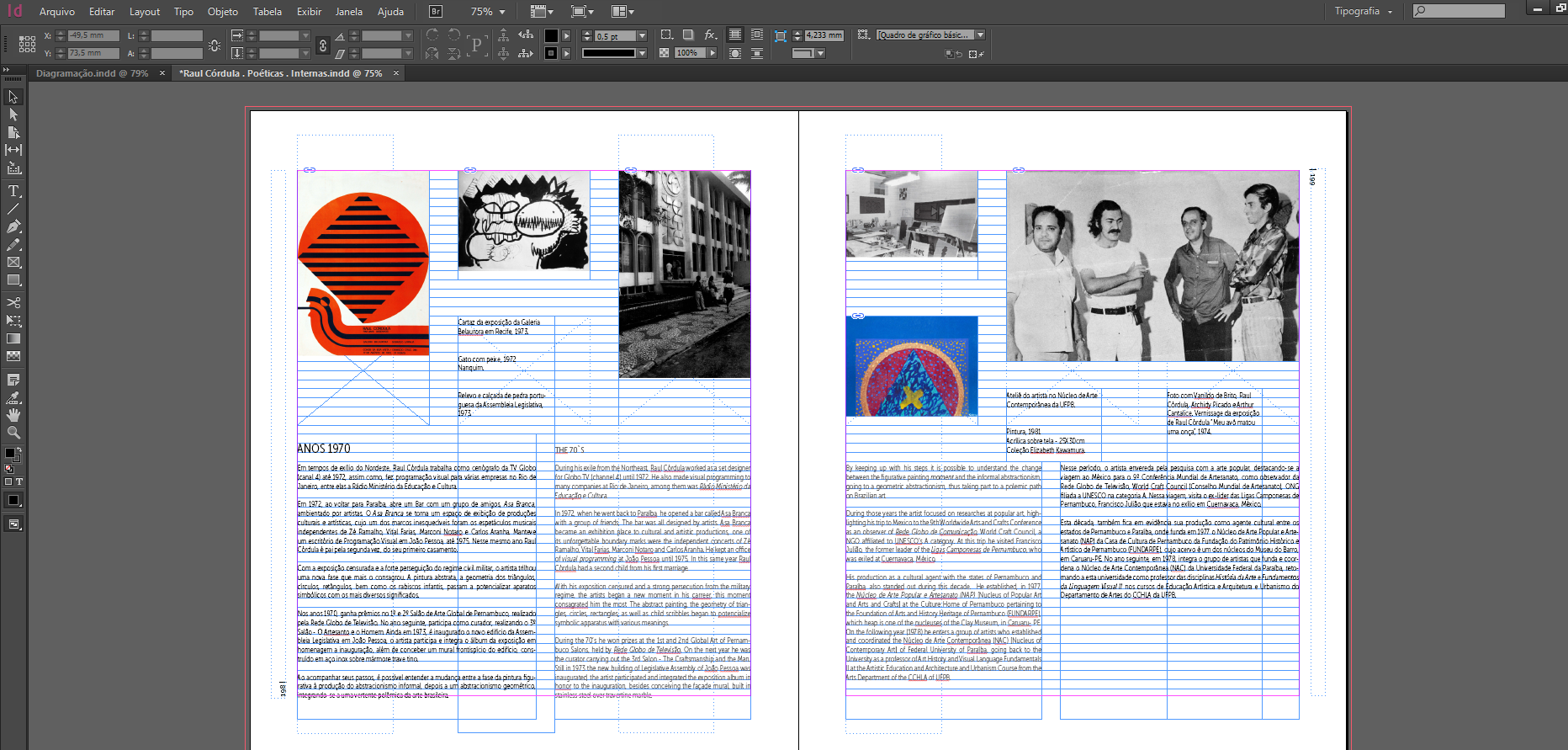Toggle formatting affects text button

coord(19,482)
